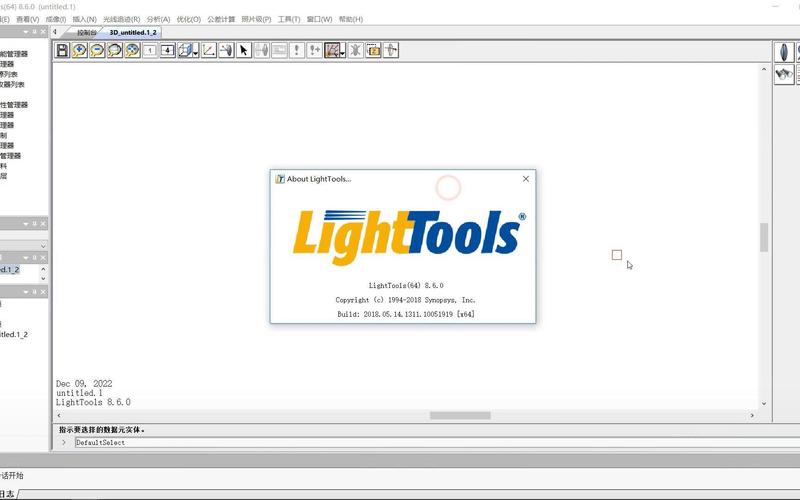Open the 优化(O) menu
The height and width of the screenshot is (500, 800).
point(189,19)
